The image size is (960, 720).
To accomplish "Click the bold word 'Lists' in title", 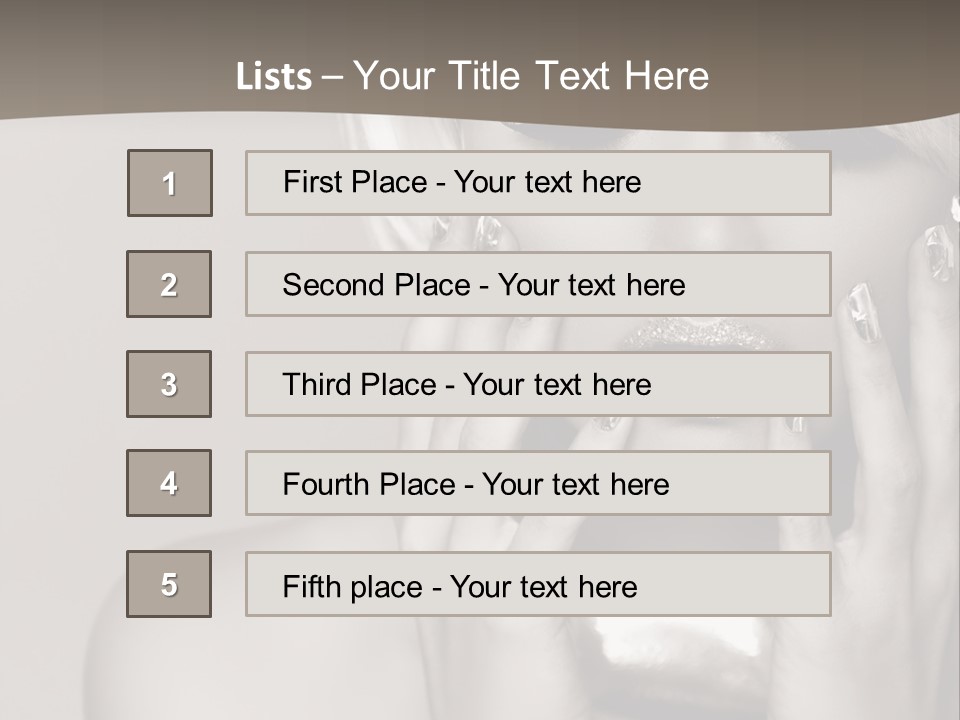I will (273, 77).
